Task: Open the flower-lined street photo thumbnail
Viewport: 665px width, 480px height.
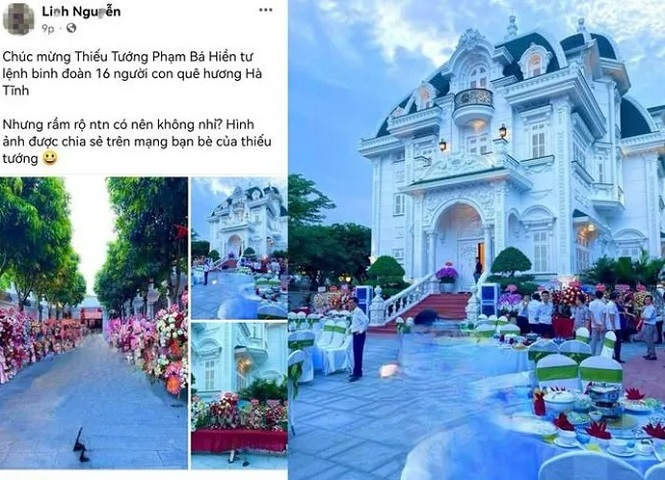Action: pyautogui.click(x=94, y=323)
